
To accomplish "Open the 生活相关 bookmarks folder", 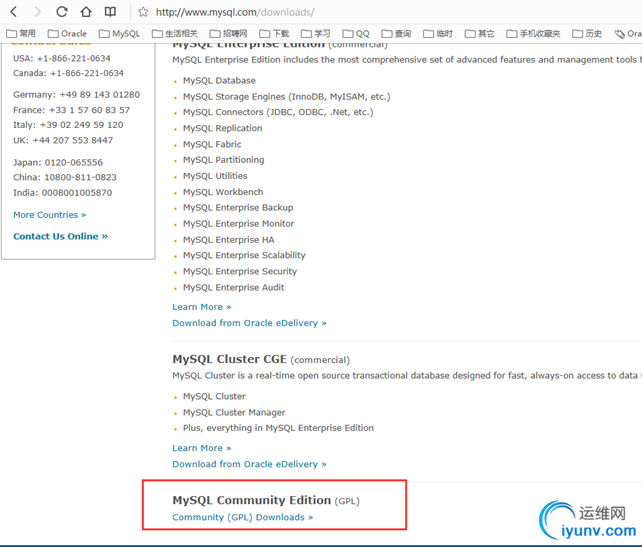I will [x=175, y=34].
